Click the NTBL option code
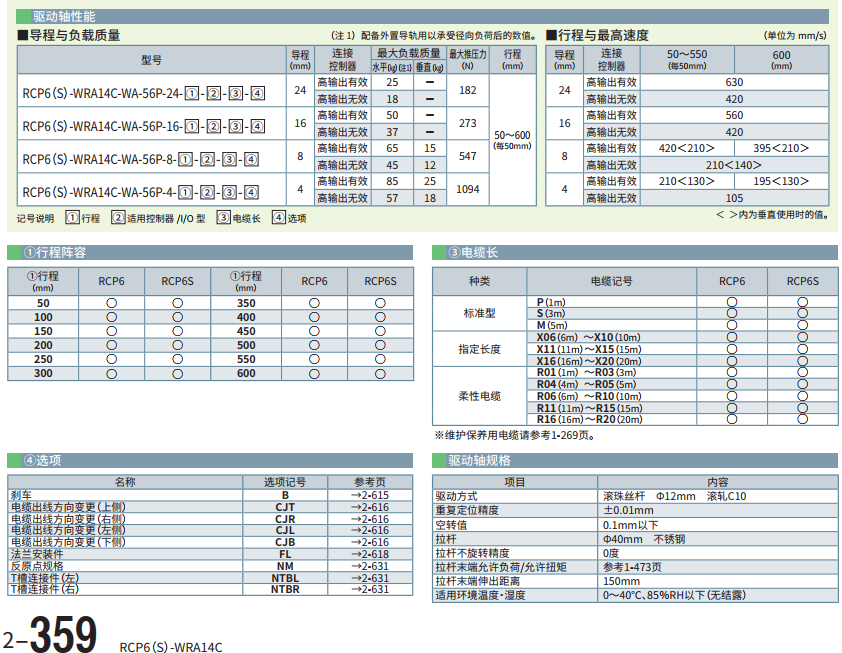Image resolution: width=842 pixels, height=653 pixels. pos(285,578)
